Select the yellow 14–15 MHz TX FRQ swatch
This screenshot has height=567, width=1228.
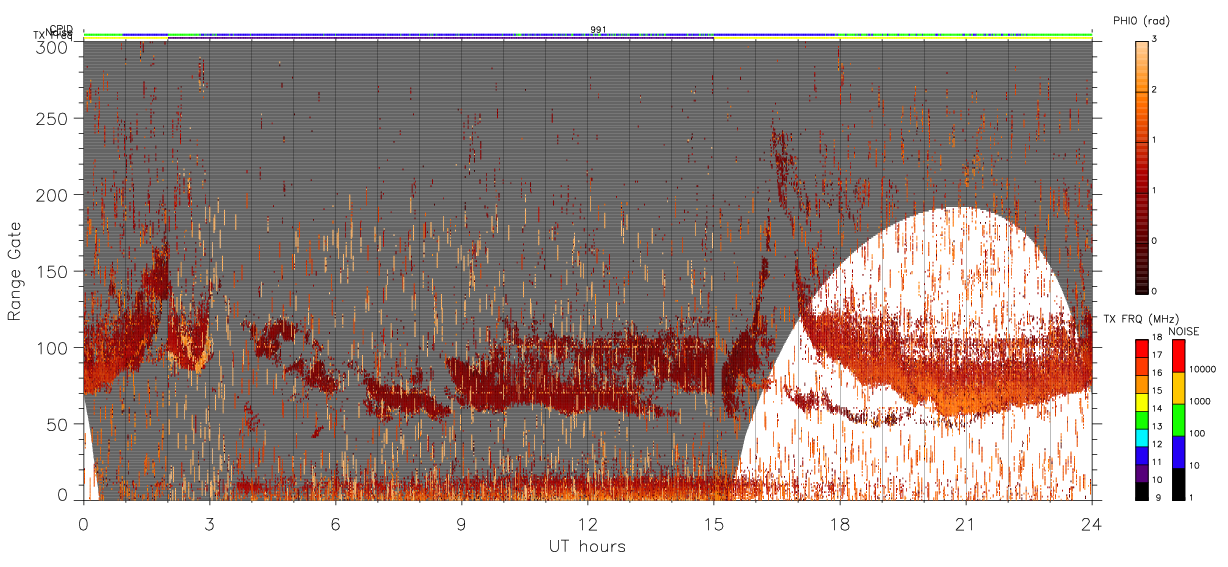click(1142, 401)
